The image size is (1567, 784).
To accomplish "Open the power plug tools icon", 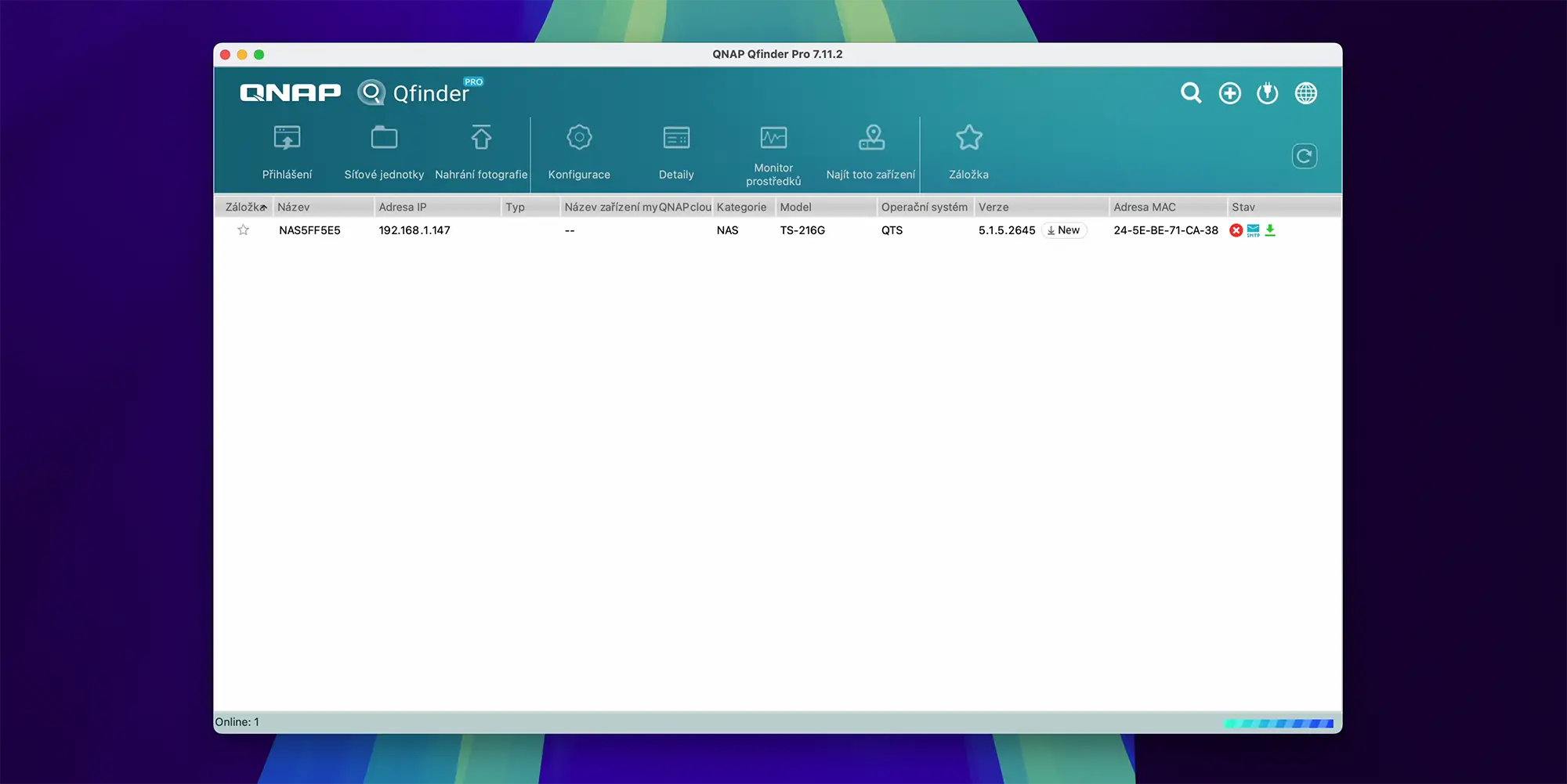I will tap(1268, 93).
